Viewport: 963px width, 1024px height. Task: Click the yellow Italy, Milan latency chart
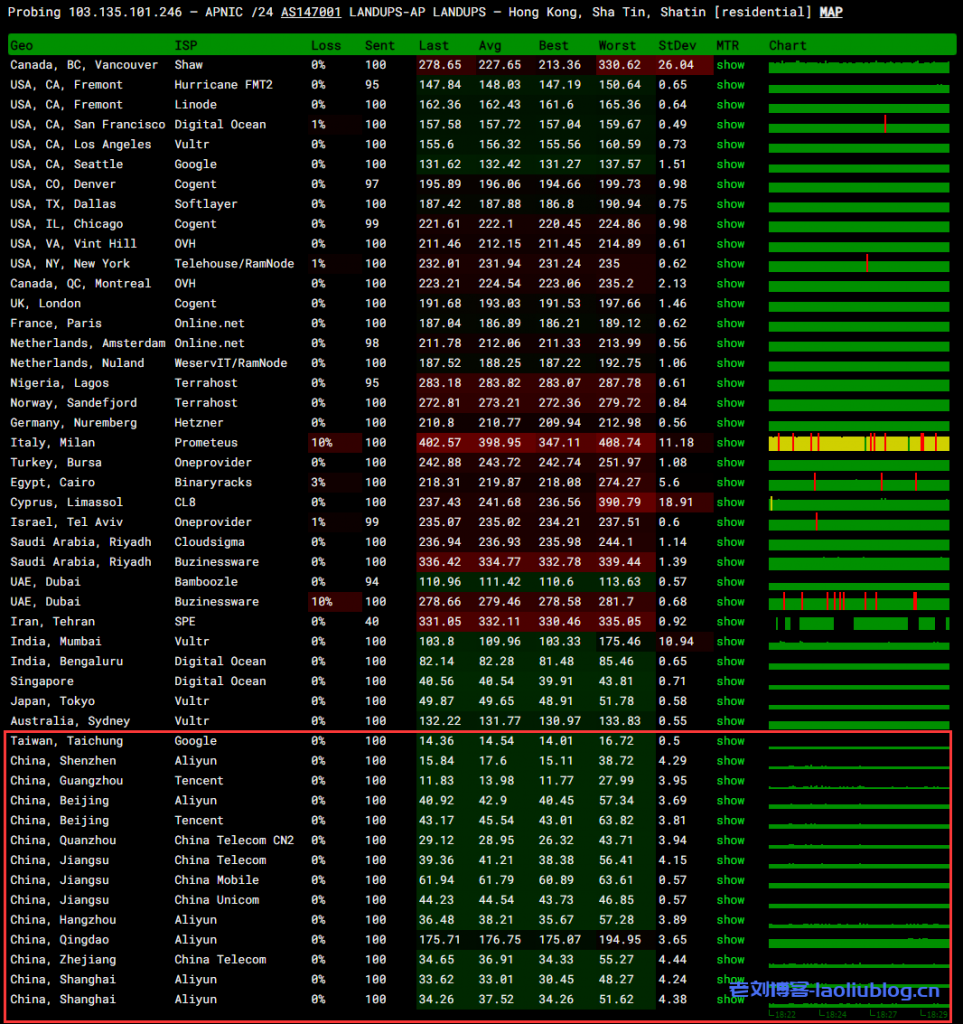(x=858, y=443)
